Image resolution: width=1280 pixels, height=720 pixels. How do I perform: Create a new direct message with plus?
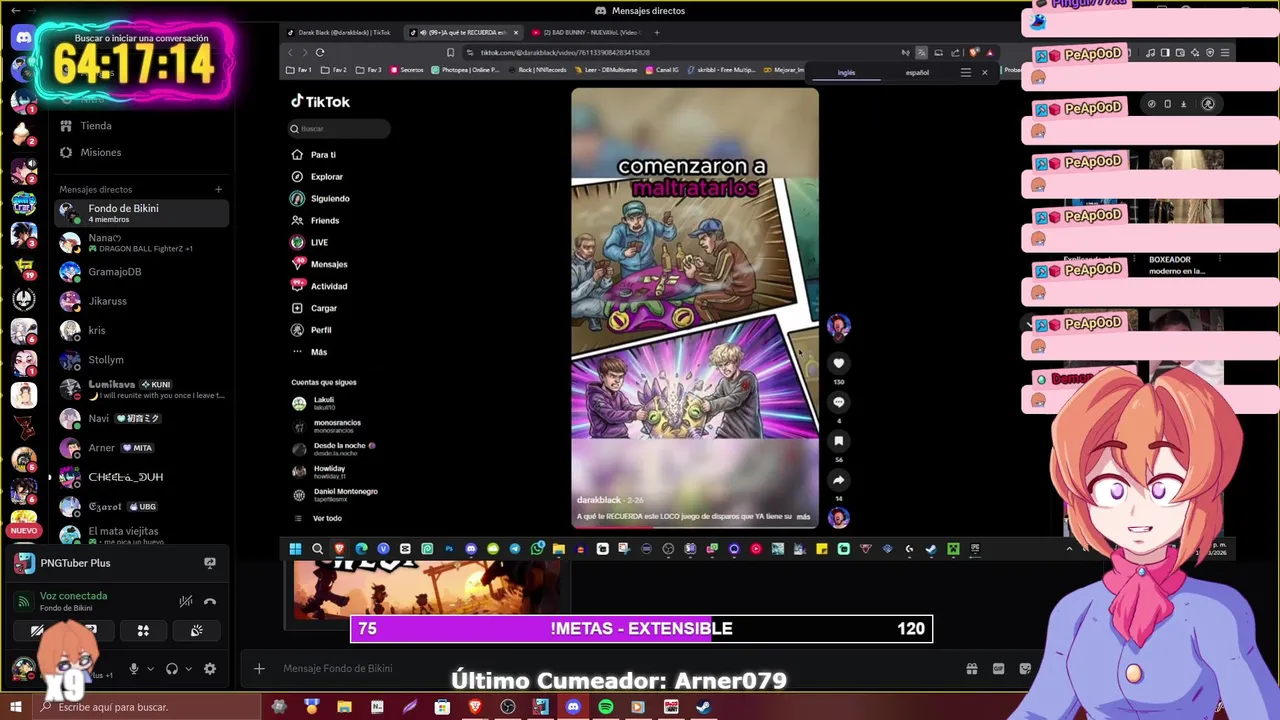[218, 189]
